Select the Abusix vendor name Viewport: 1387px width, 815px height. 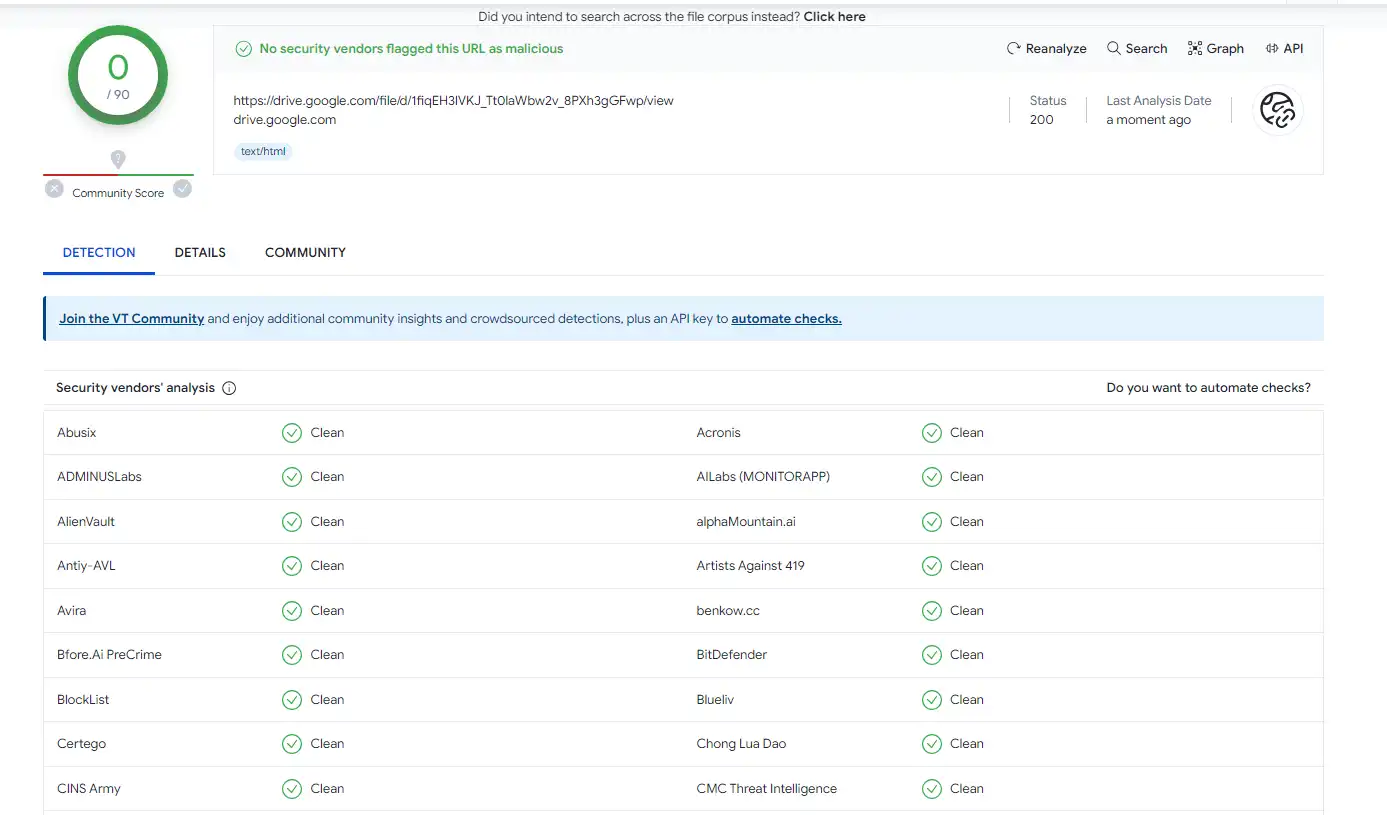click(x=77, y=433)
